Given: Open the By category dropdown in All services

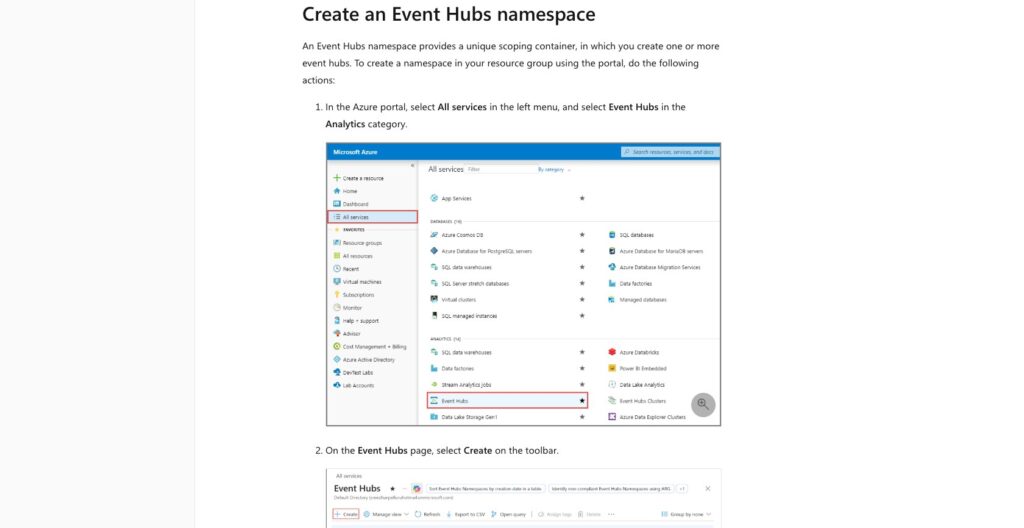Looking at the screenshot, I should pyautogui.click(x=554, y=170).
